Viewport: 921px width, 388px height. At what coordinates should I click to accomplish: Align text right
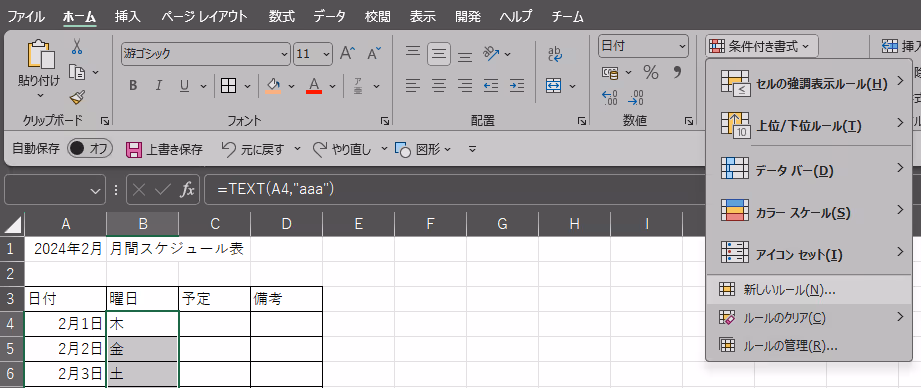click(465, 86)
